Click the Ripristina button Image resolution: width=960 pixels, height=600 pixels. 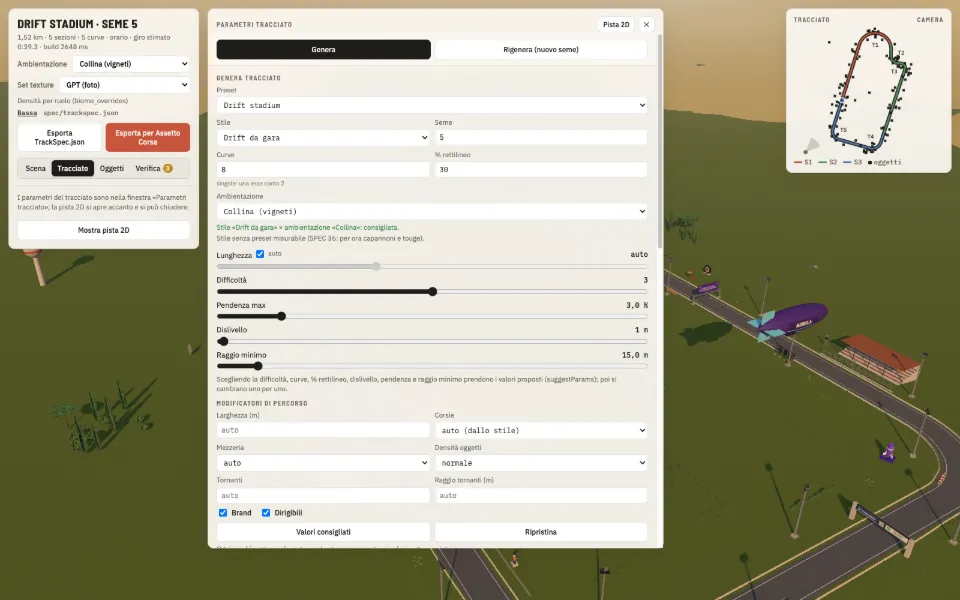pos(541,532)
